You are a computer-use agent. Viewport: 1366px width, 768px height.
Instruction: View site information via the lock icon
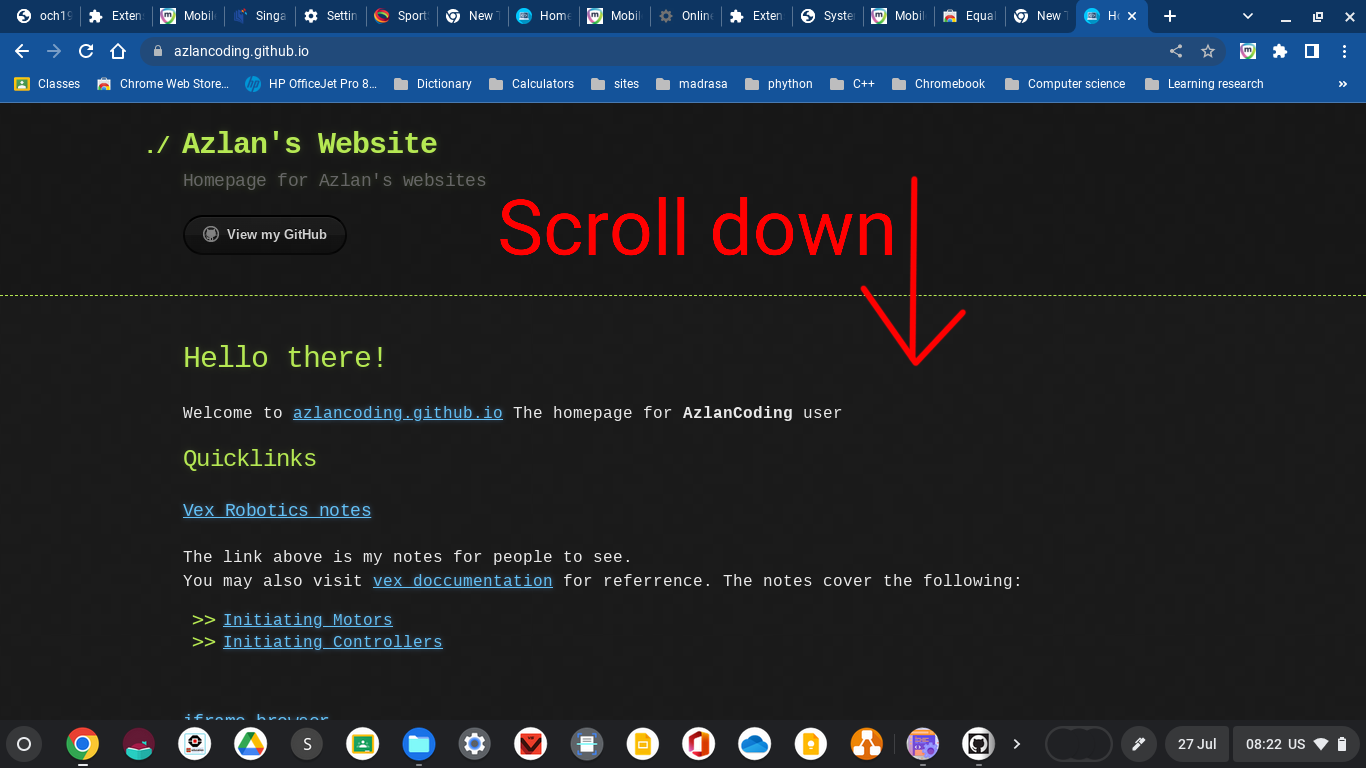pos(157,51)
